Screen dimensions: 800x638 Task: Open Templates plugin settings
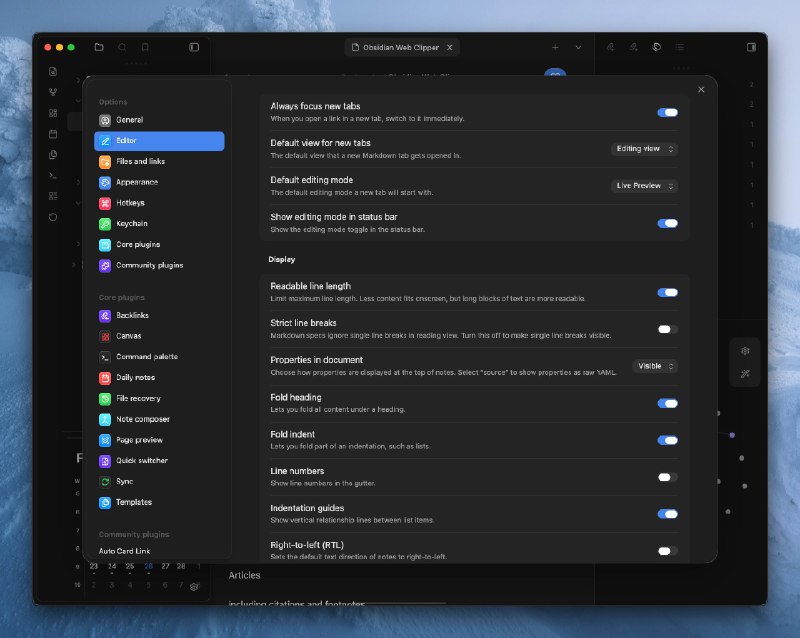tap(134, 502)
